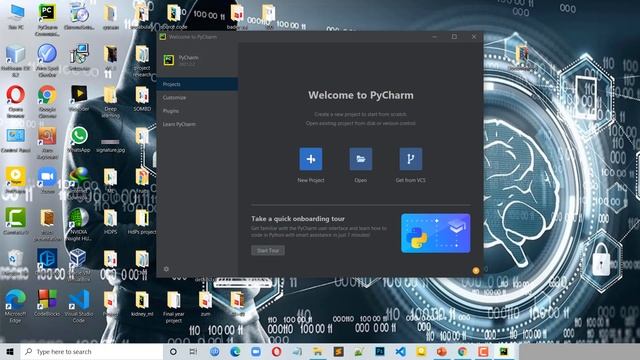Viewport: 640px width, 360px height.
Task: Click the PyCharm taskbar icon
Action: (504, 351)
